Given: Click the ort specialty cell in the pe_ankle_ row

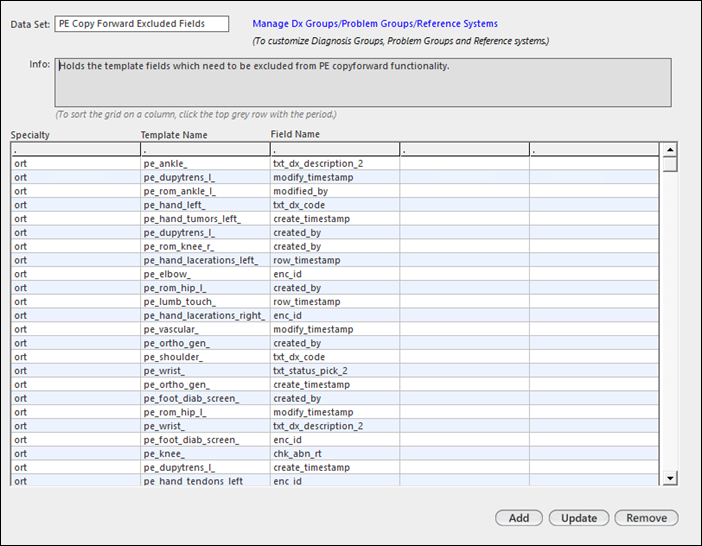Looking at the screenshot, I should point(75,164).
